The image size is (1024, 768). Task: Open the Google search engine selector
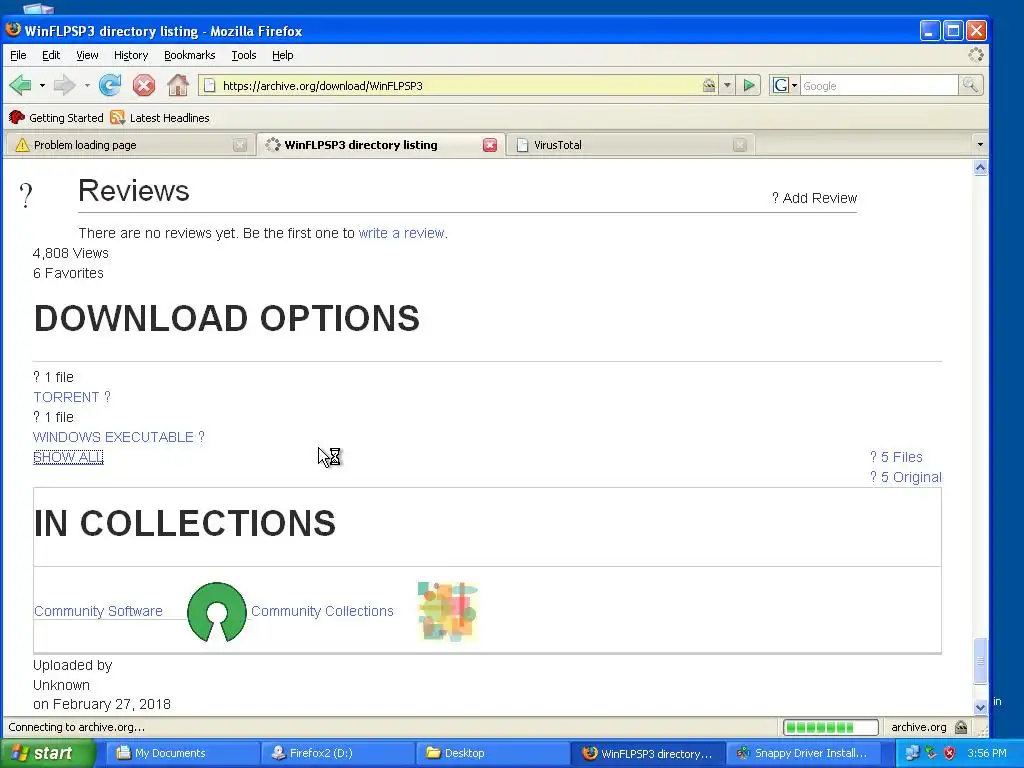(784, 86)
